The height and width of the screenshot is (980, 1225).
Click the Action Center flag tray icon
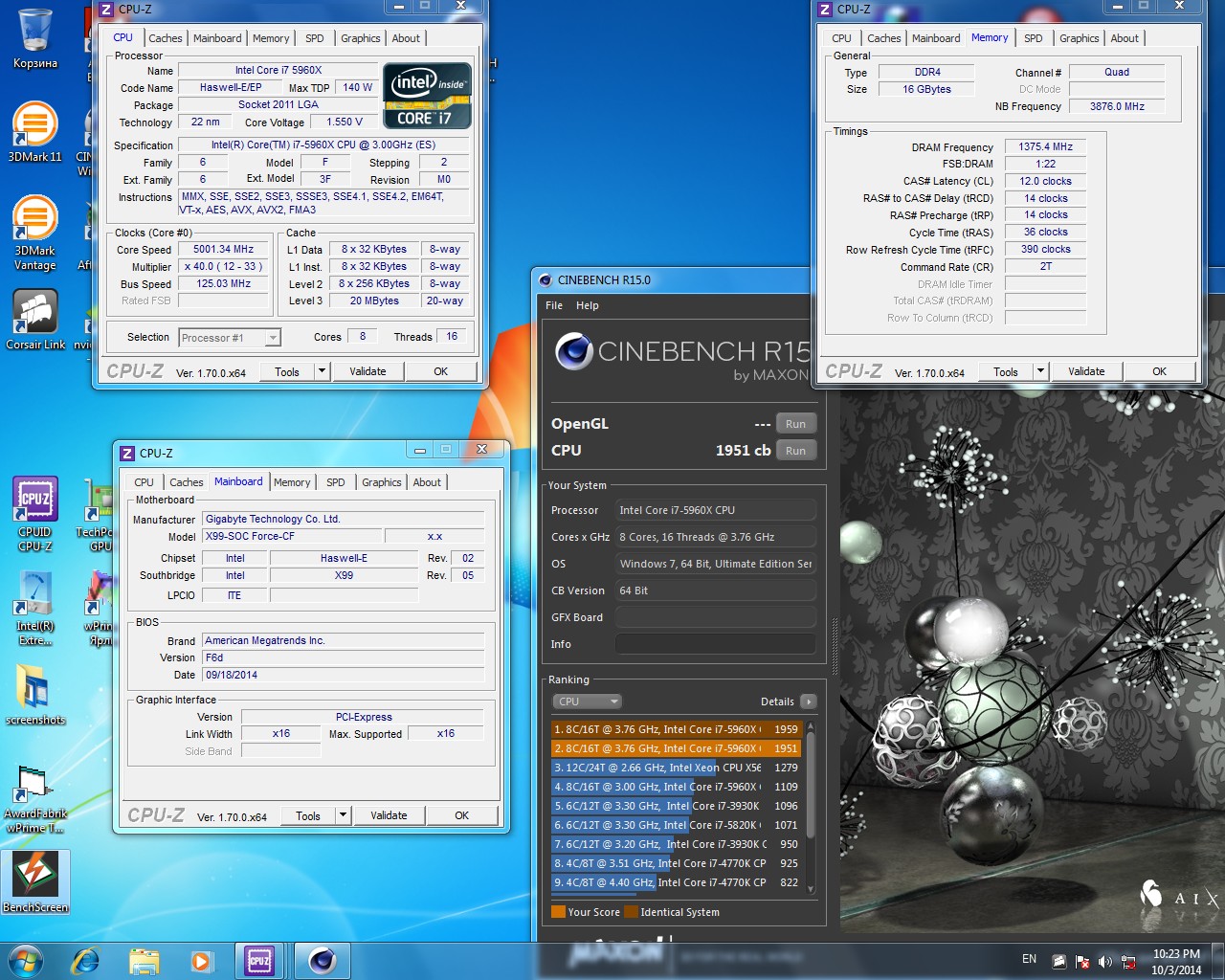pyautogui.click(x=1082, y=962)
